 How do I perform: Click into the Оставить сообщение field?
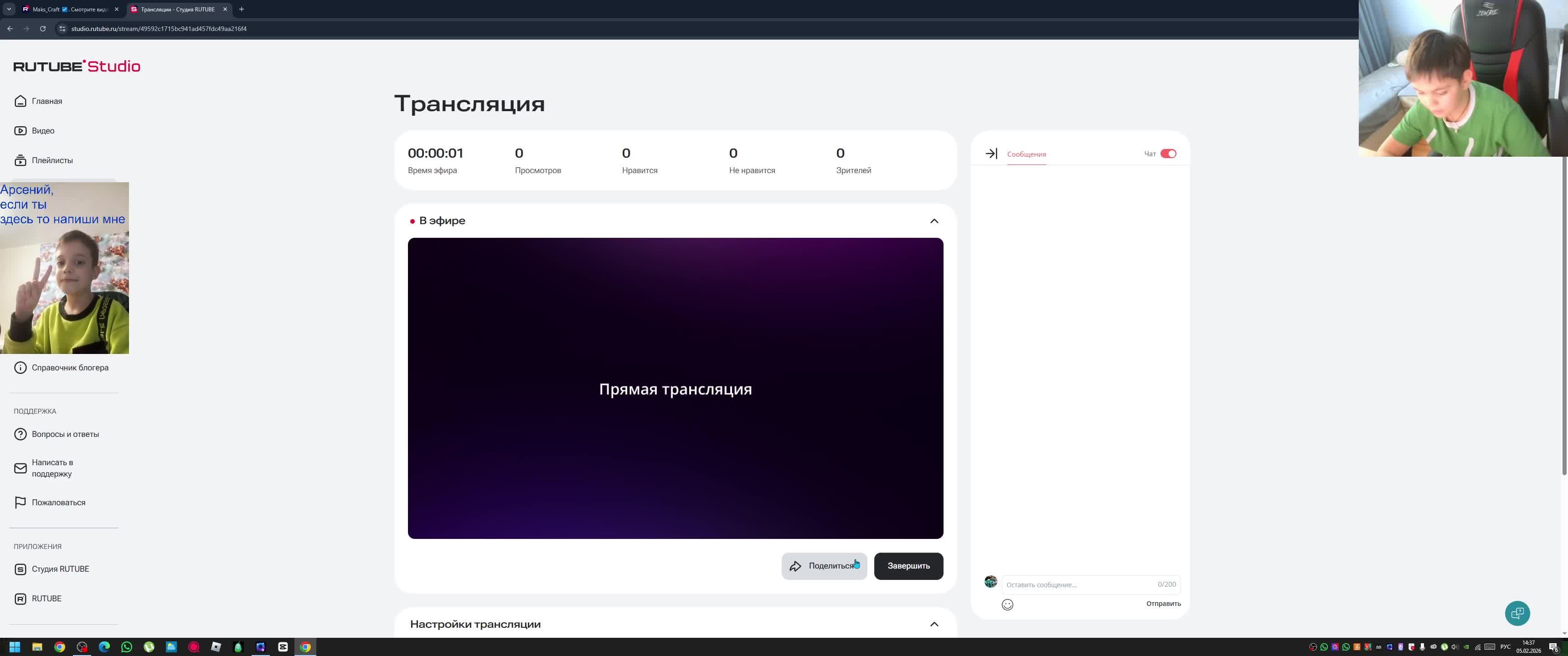[1078, 585]
